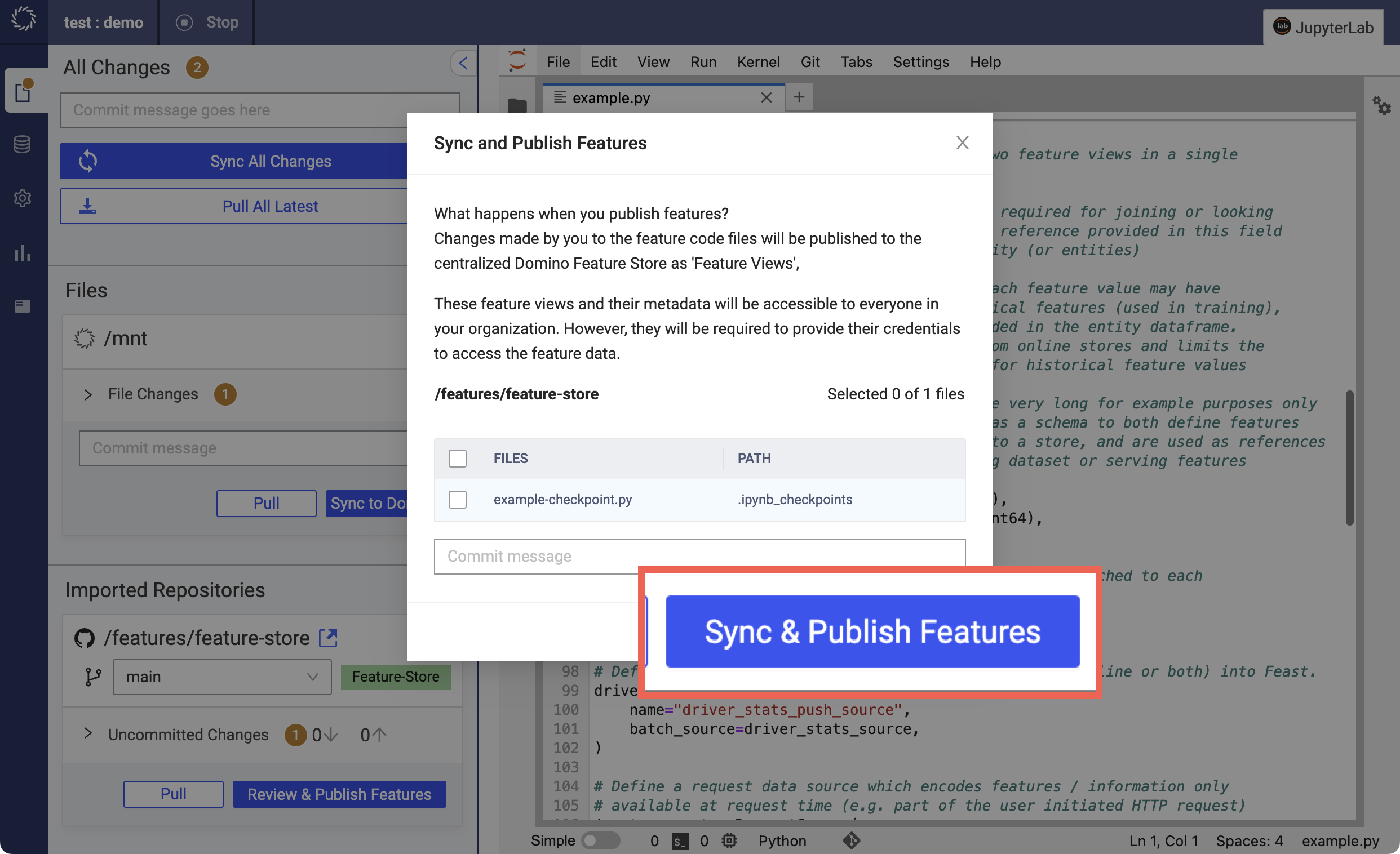Click the Ln 1, Col 1 status
Image resolution: width=1400 pixels, height=854 pixels.
[x=1163, y=840]
